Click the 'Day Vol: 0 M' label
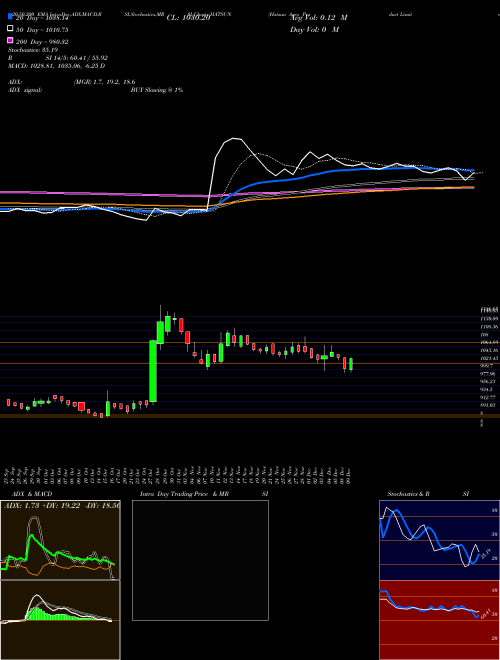Screen dimensions: 500x660 pos(314,29)
